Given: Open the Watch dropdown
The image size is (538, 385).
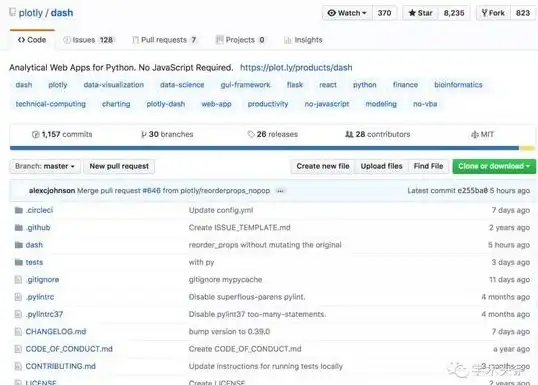Looking at the screenshot, I should pyautogui.click(x=347, y=13).
